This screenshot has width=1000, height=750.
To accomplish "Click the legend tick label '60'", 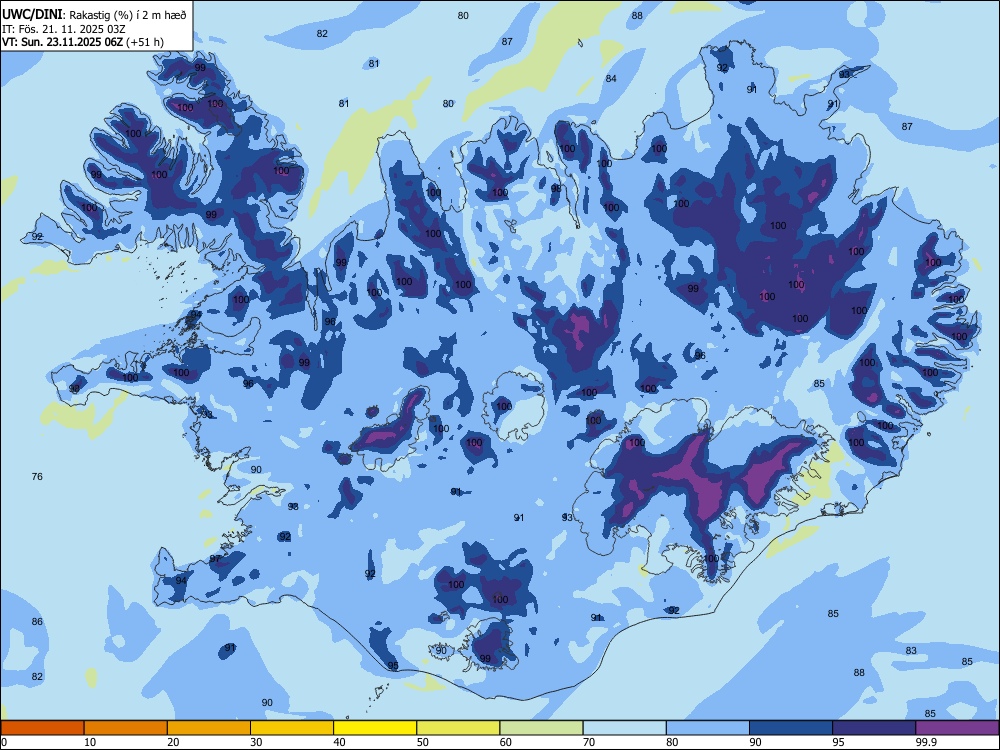I will (x=506, y=742).
